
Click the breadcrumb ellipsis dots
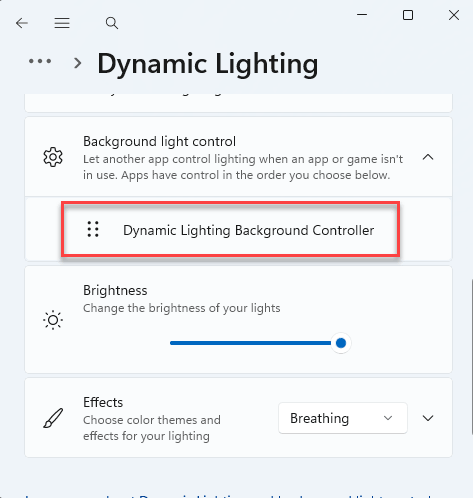[x=40, y=61]
